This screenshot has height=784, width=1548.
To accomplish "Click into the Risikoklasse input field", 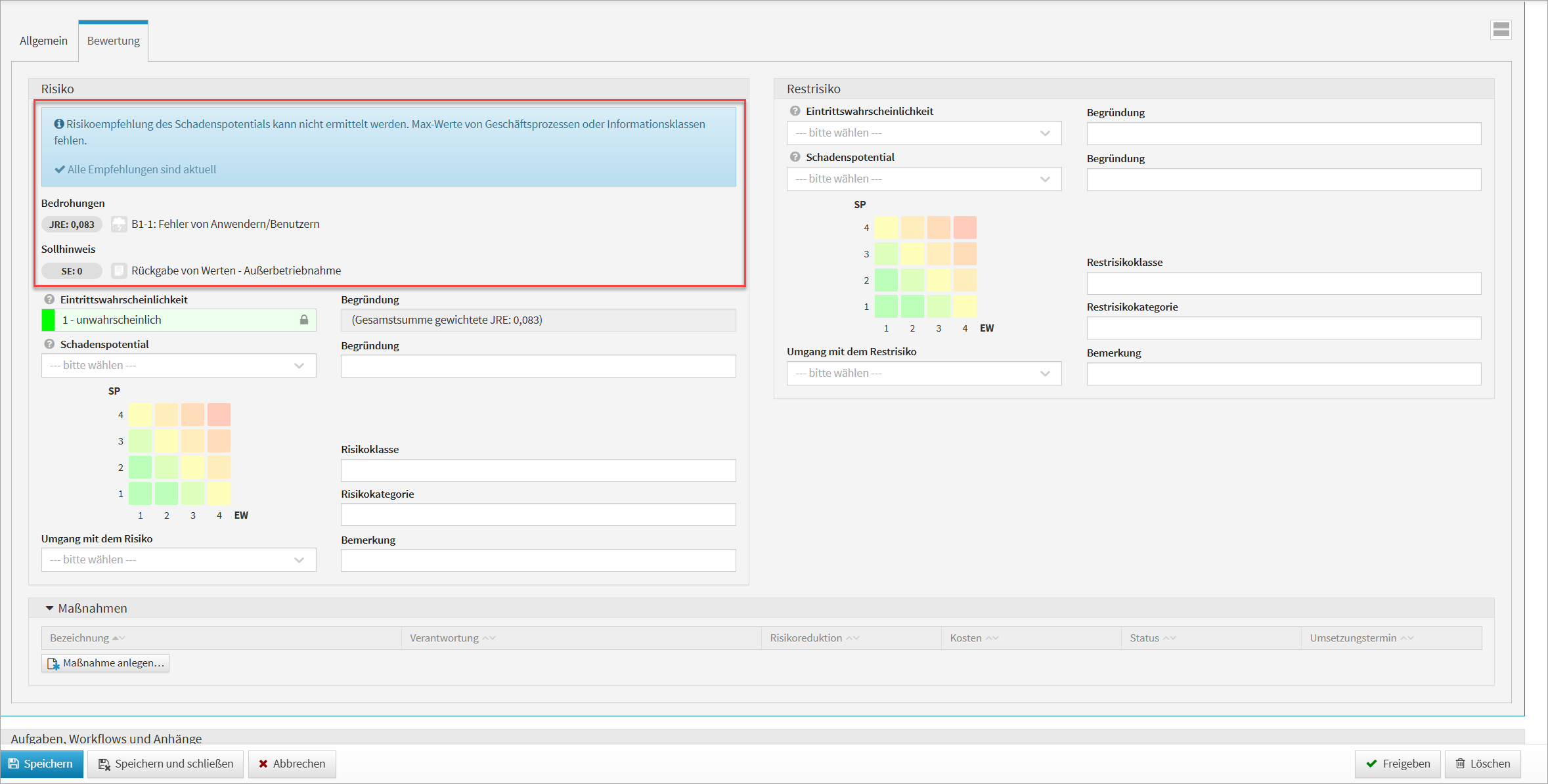I will point(538,470).
